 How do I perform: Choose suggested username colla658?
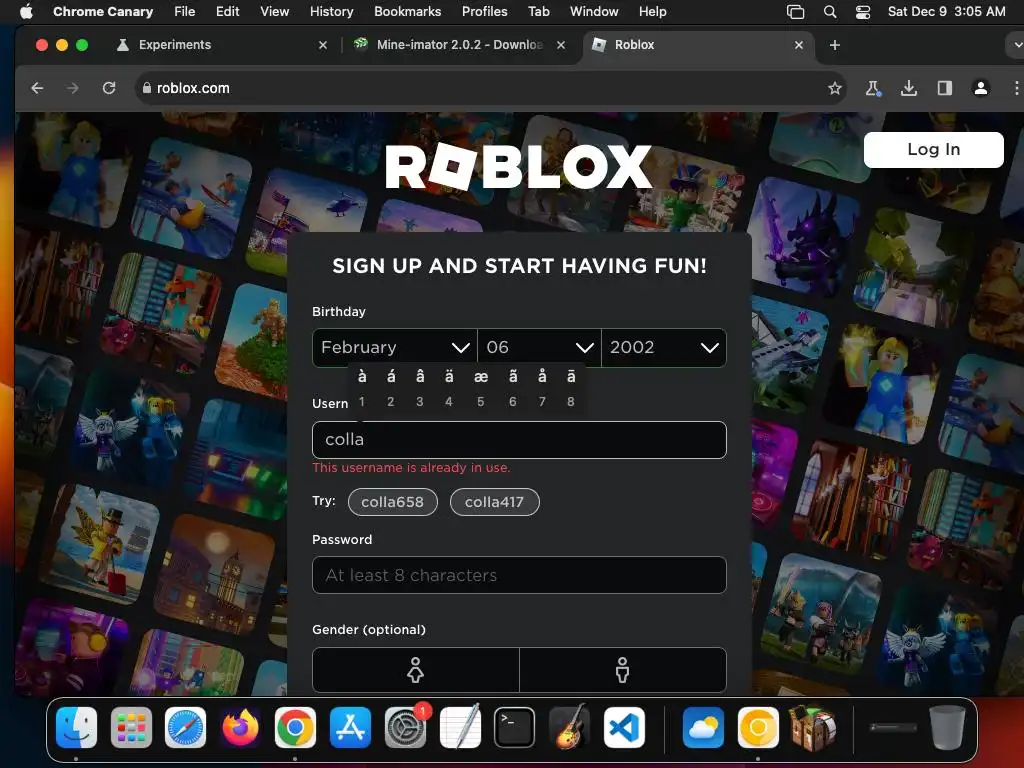tap(392, 502)
